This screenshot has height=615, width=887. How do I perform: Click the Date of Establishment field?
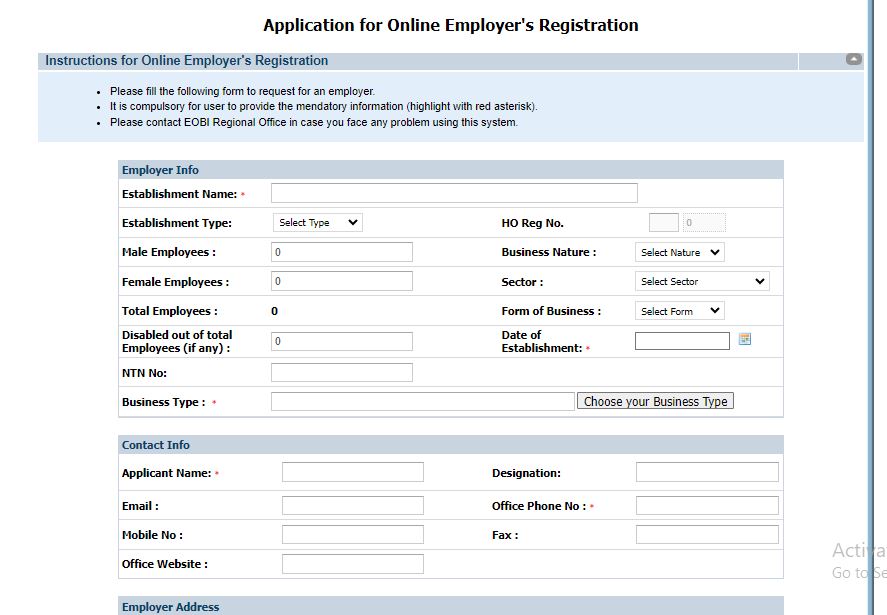coord(682,341)
